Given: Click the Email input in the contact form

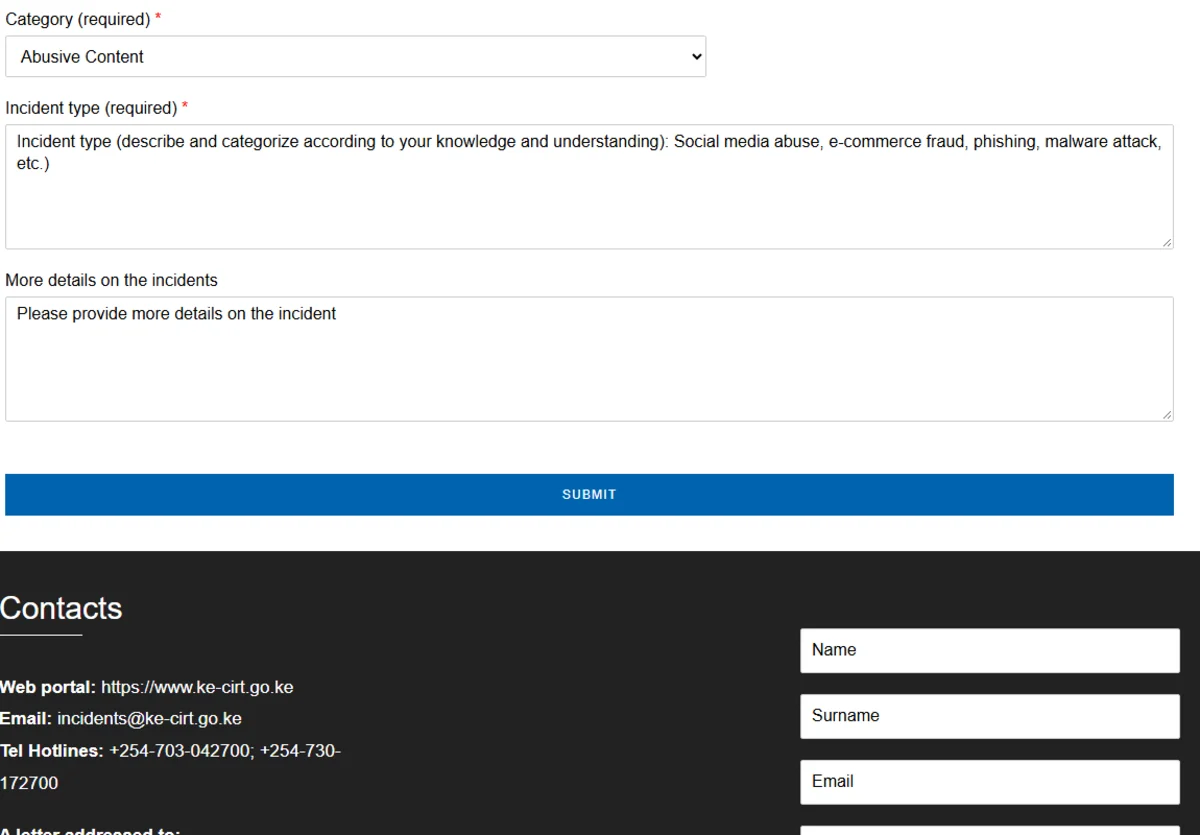Looking at the screenshot, I should coord(990,783).
